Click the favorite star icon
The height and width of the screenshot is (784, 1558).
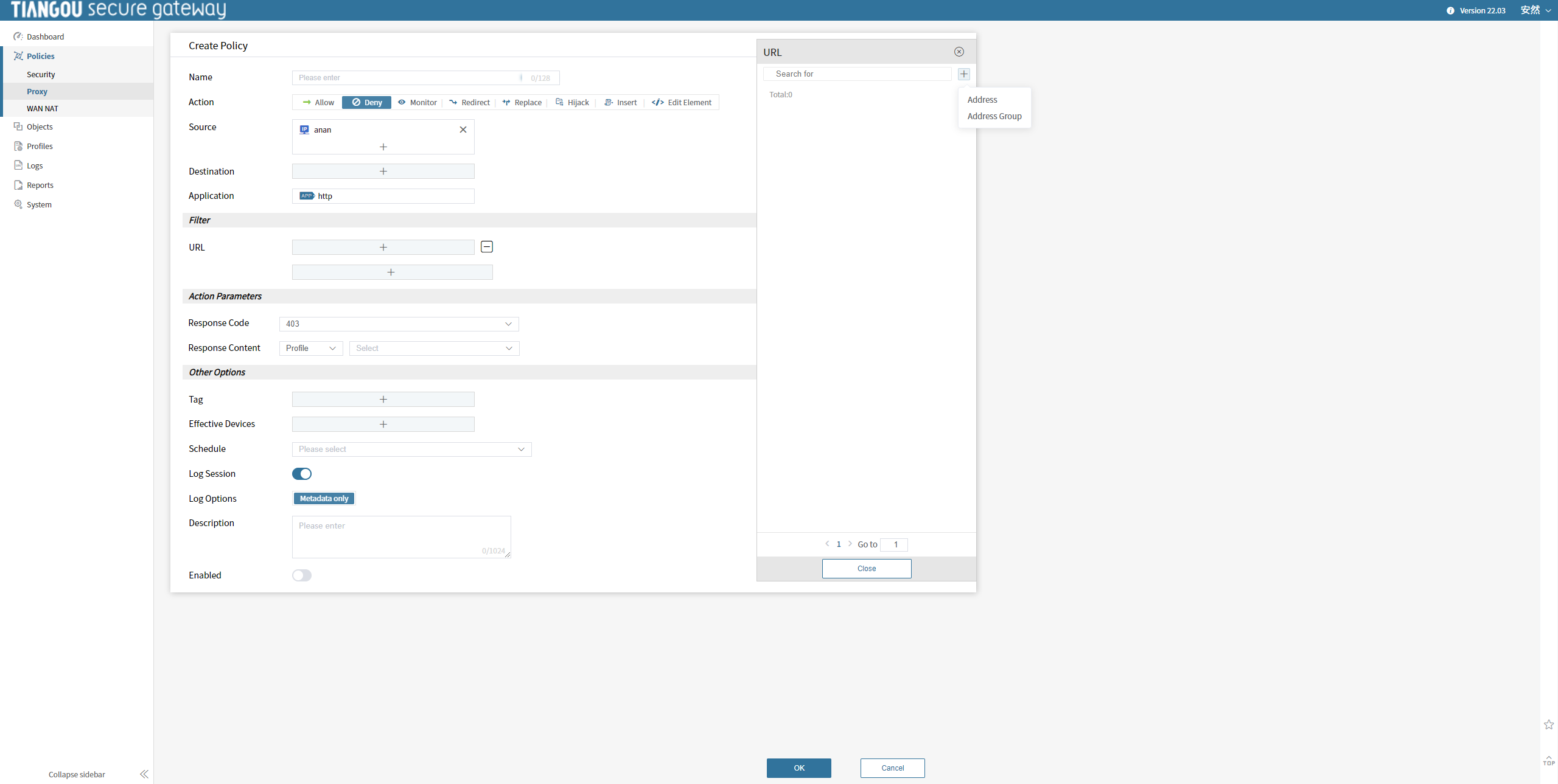1548,724
